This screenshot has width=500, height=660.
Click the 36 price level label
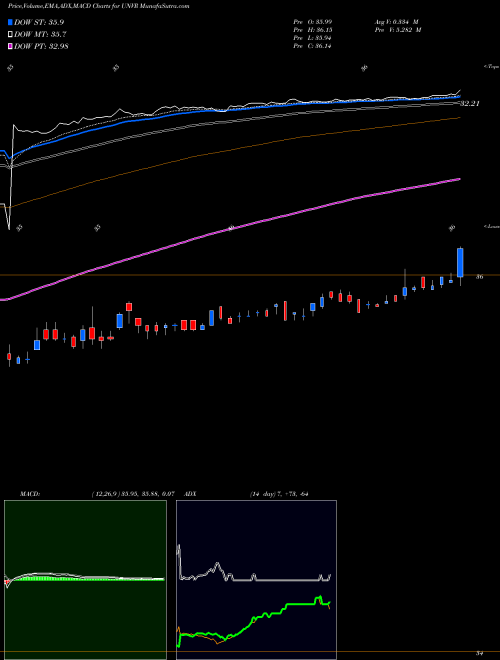[x=479, y=277]
